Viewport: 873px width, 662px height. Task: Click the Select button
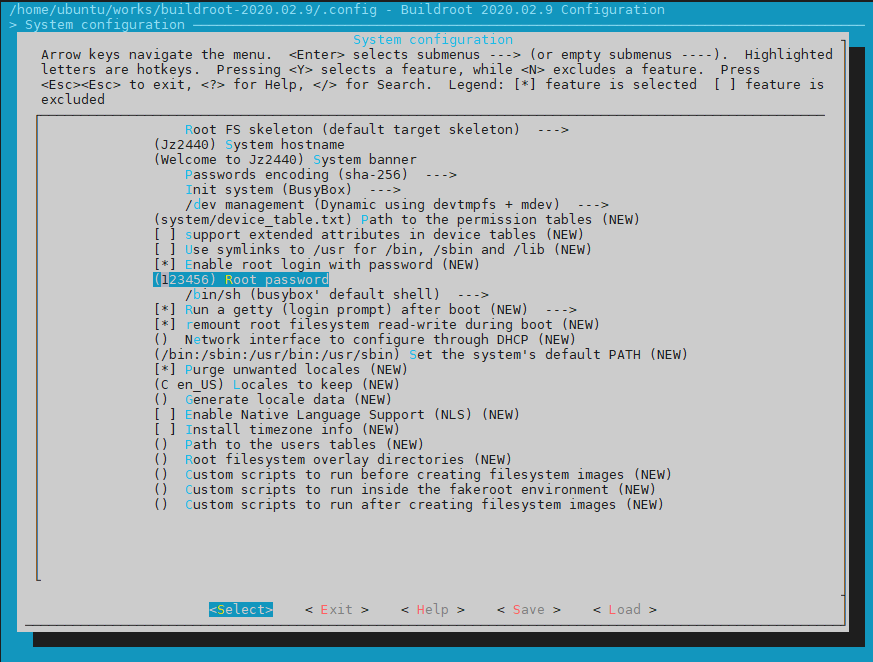coord(241,610)
